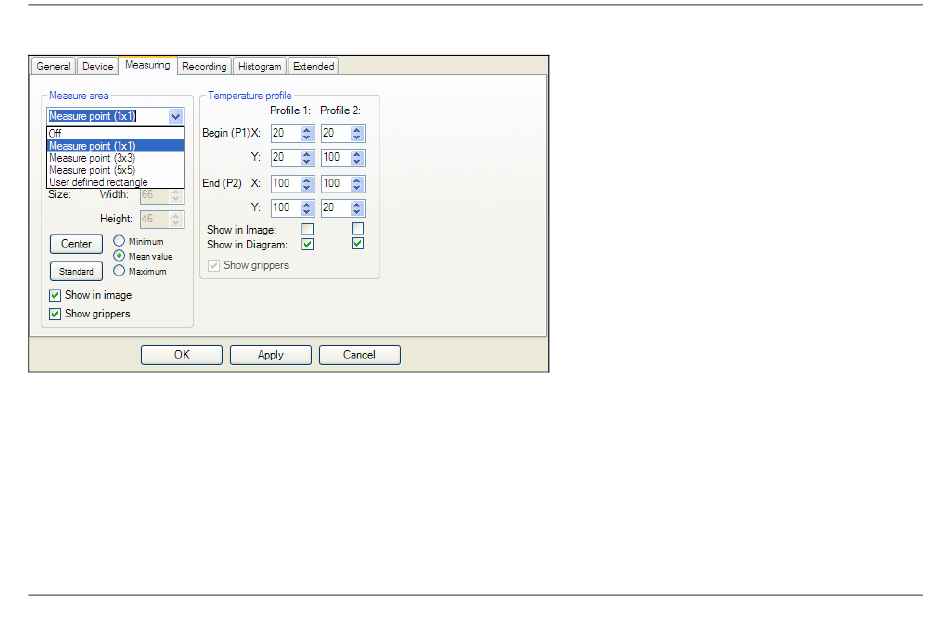The height and width of the screenshot is (626, 950).
Task: Open the Extended tab
Action: coord(313,67)
